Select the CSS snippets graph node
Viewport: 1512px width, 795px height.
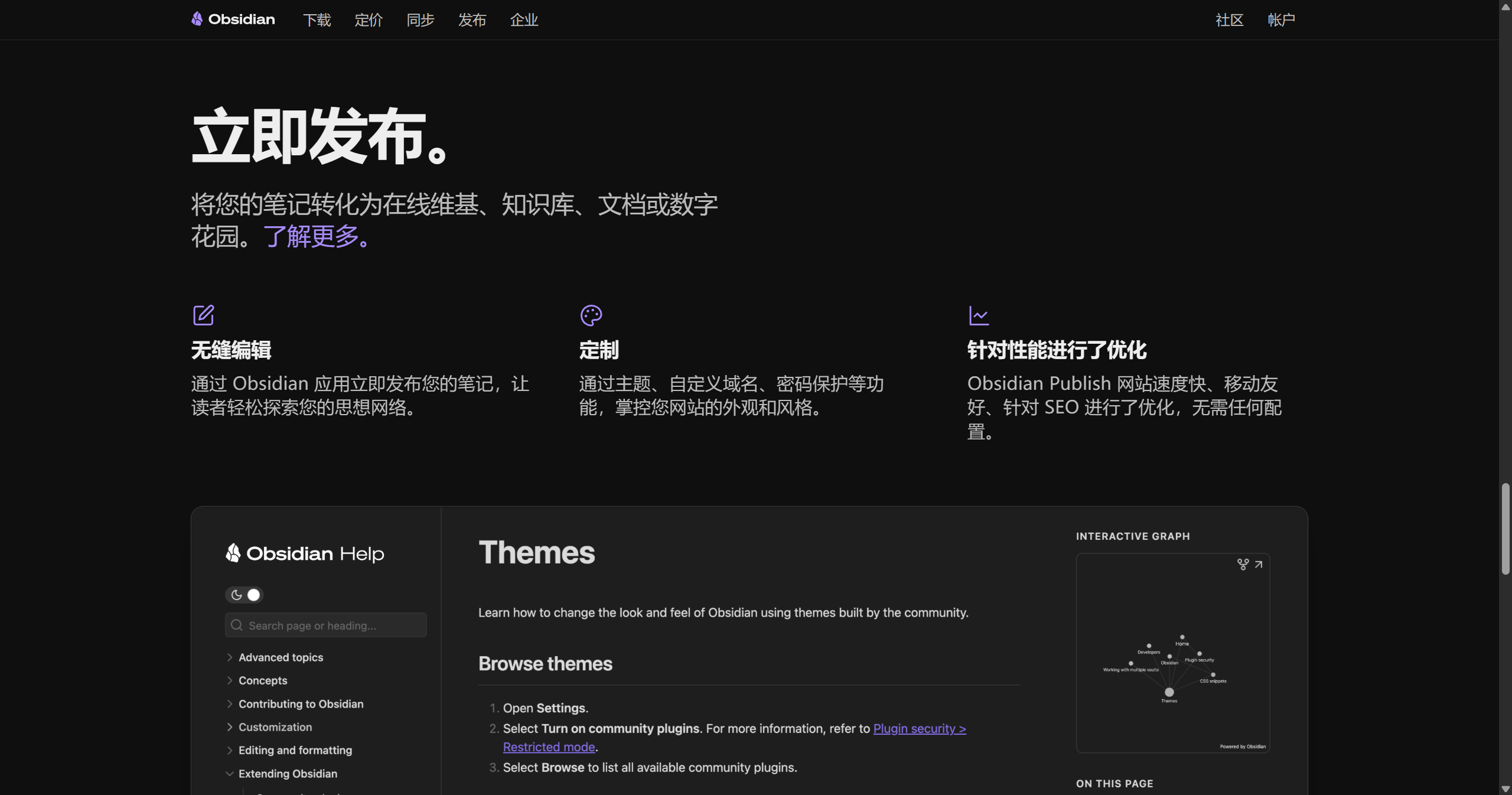click(1213, 675)
